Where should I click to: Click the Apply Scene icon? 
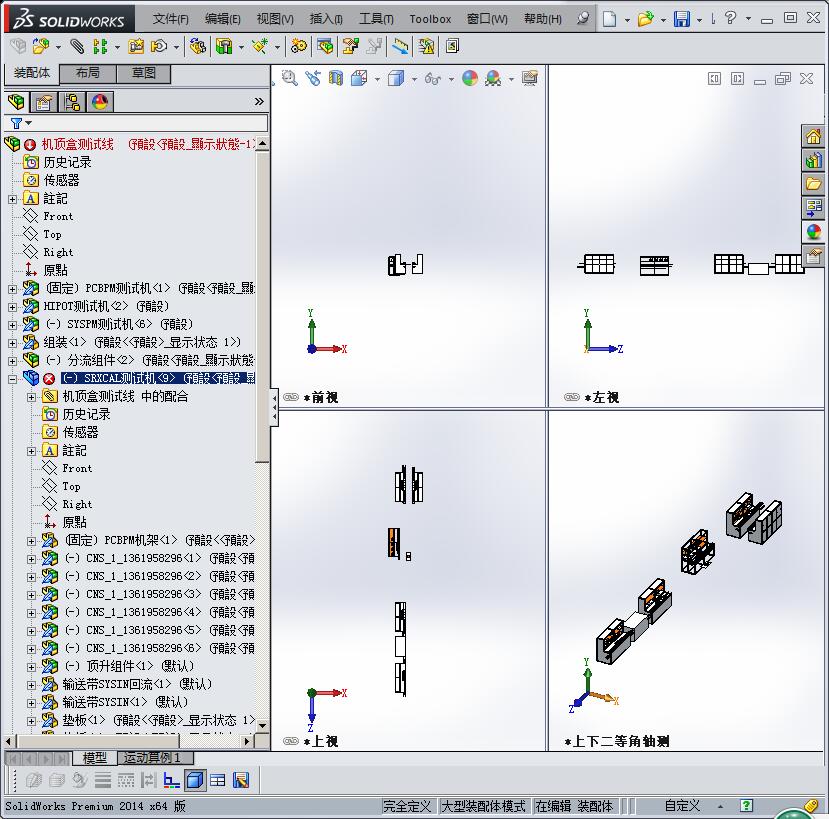[x=493, y=78]
